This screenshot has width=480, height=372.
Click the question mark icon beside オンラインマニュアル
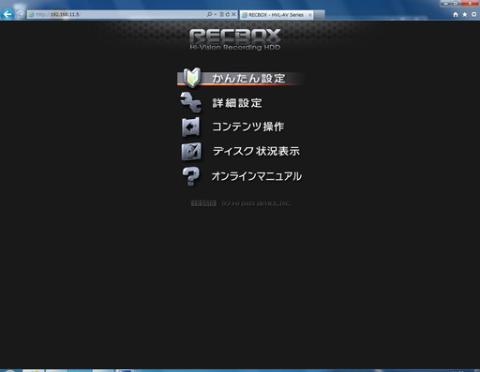click(x=191, y=176)
